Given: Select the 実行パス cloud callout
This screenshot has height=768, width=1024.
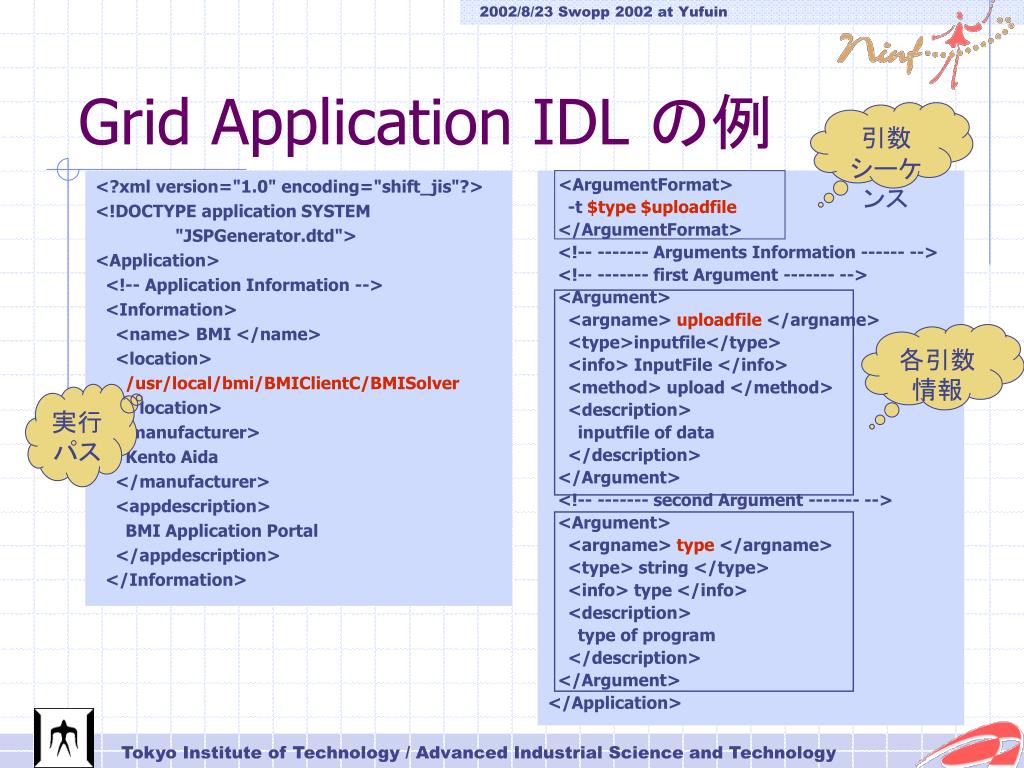Looking at the screenshot, I should pyautogui.click(x=81, y=435).
